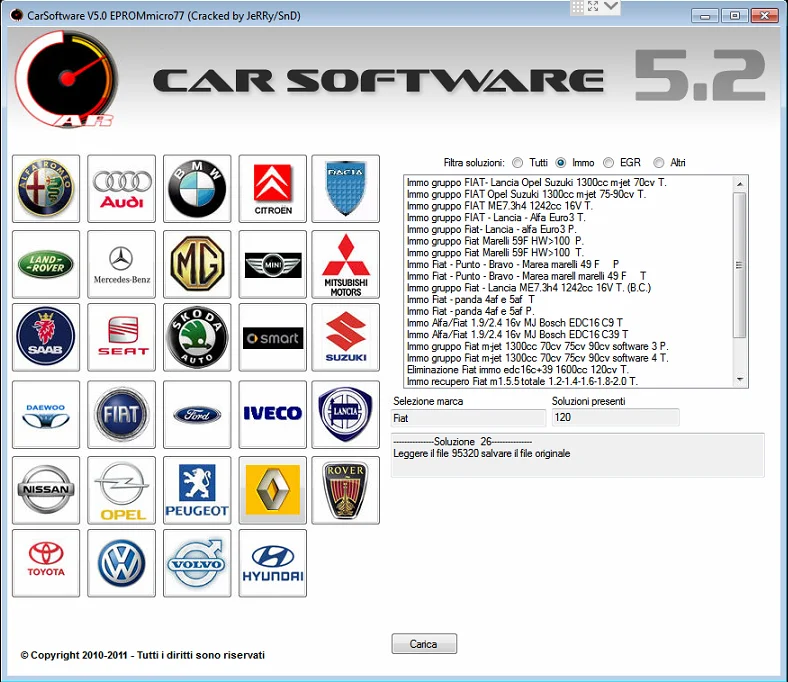
Task: Select the Mini brand logo
Action: tap(272, 264)
